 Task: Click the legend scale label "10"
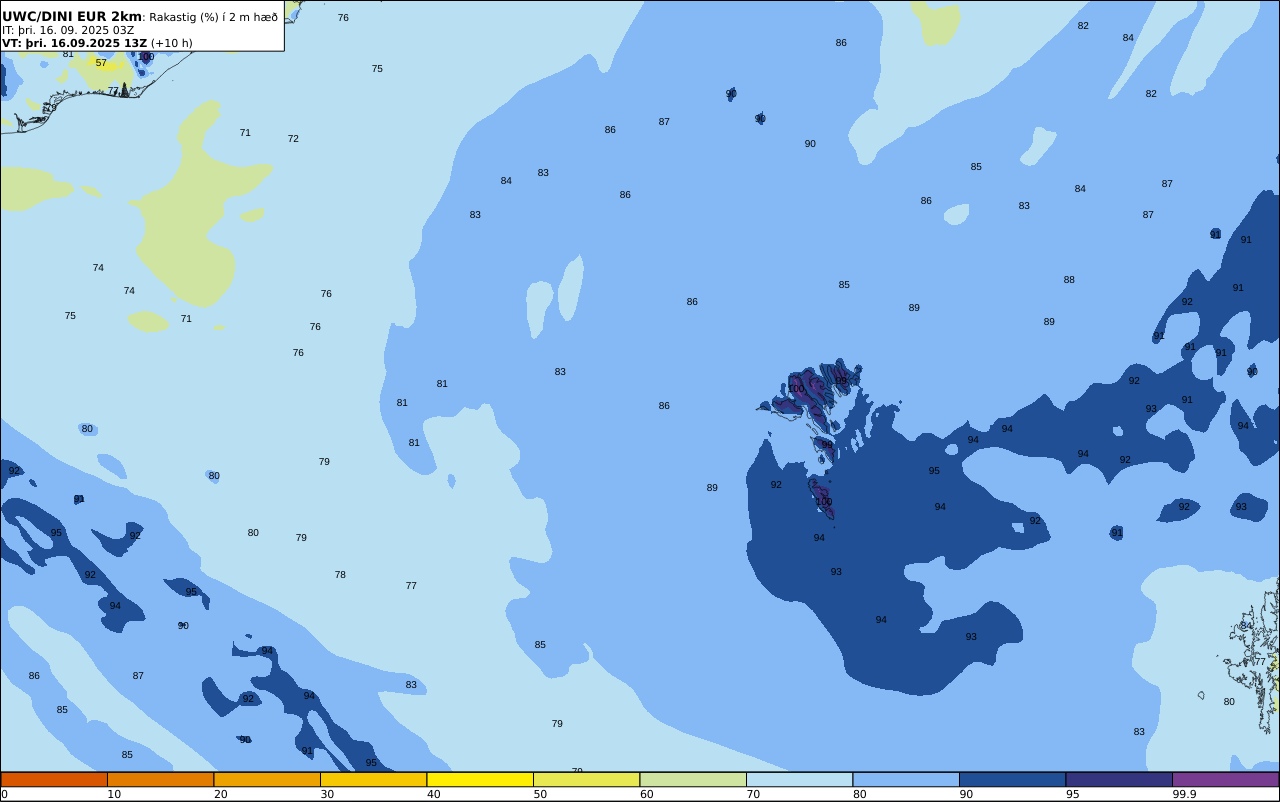click(x=114, y=794)
